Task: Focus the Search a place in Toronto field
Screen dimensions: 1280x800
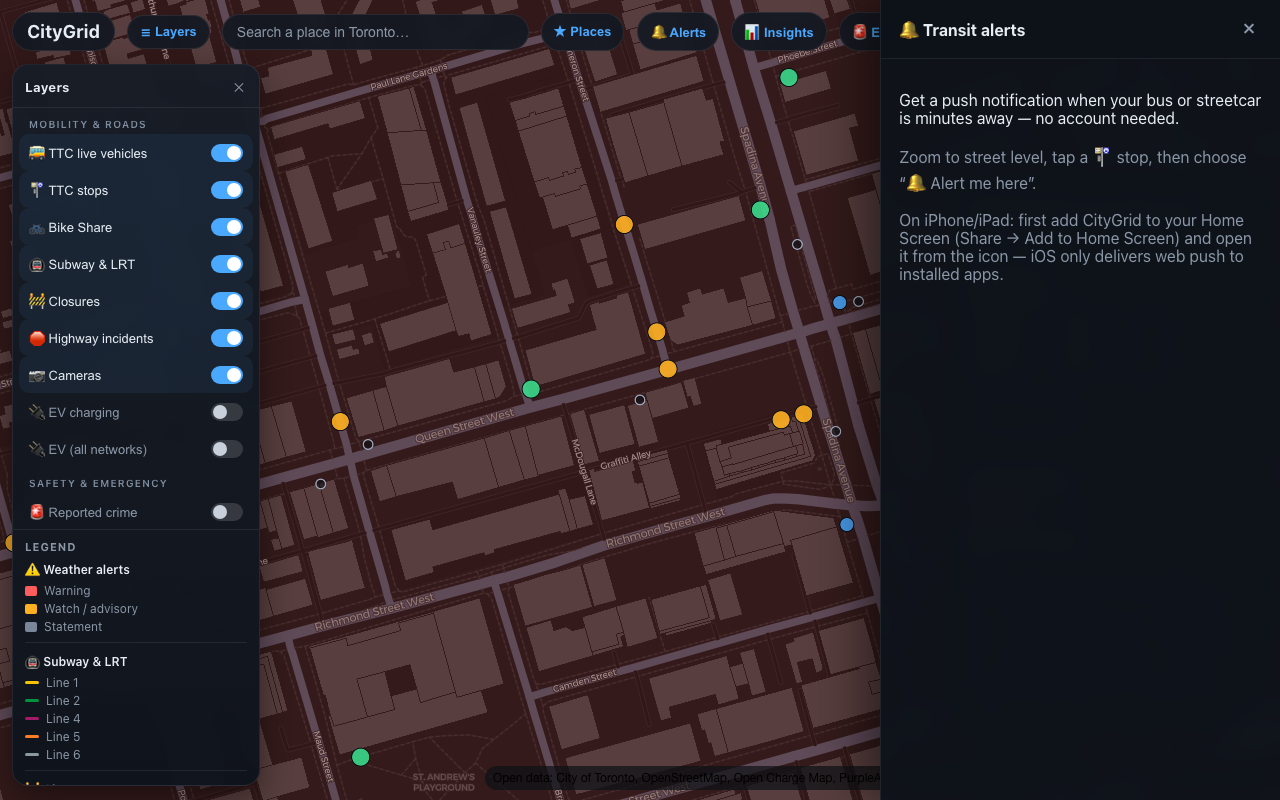Action: (375, 32)
